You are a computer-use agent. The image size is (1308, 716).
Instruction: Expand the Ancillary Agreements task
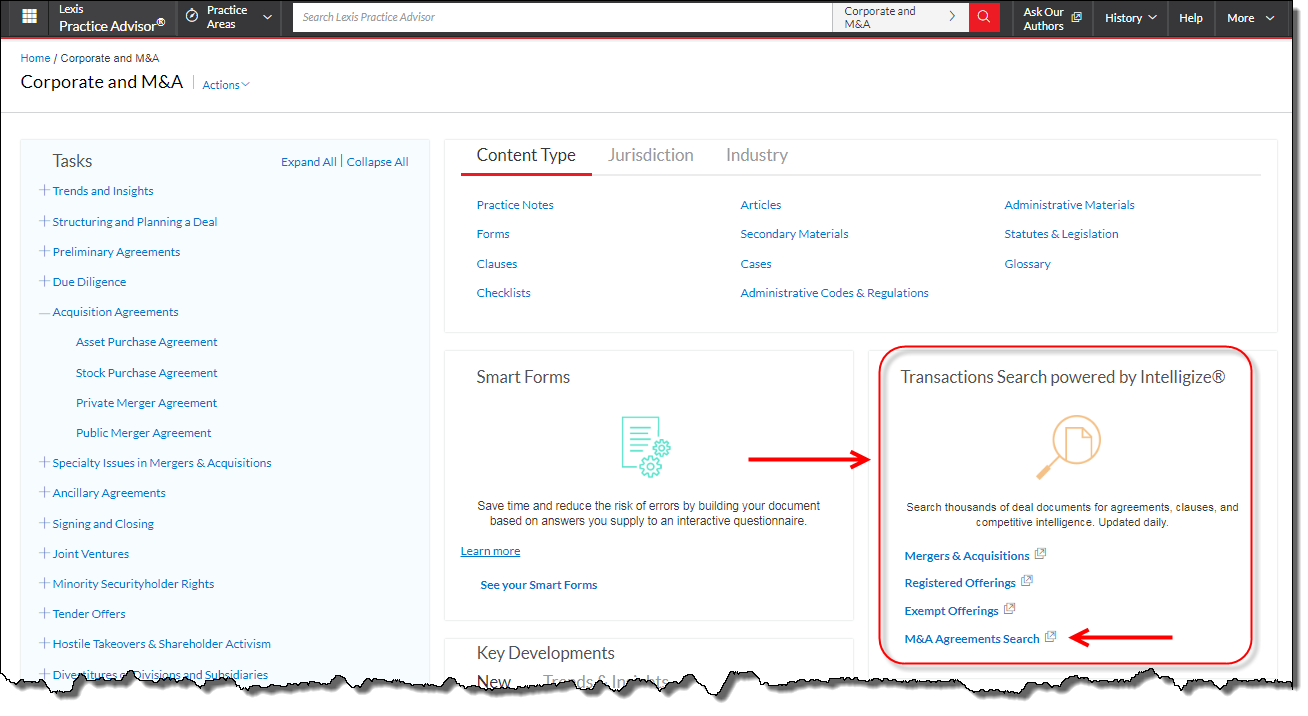(x=44, y=492)
